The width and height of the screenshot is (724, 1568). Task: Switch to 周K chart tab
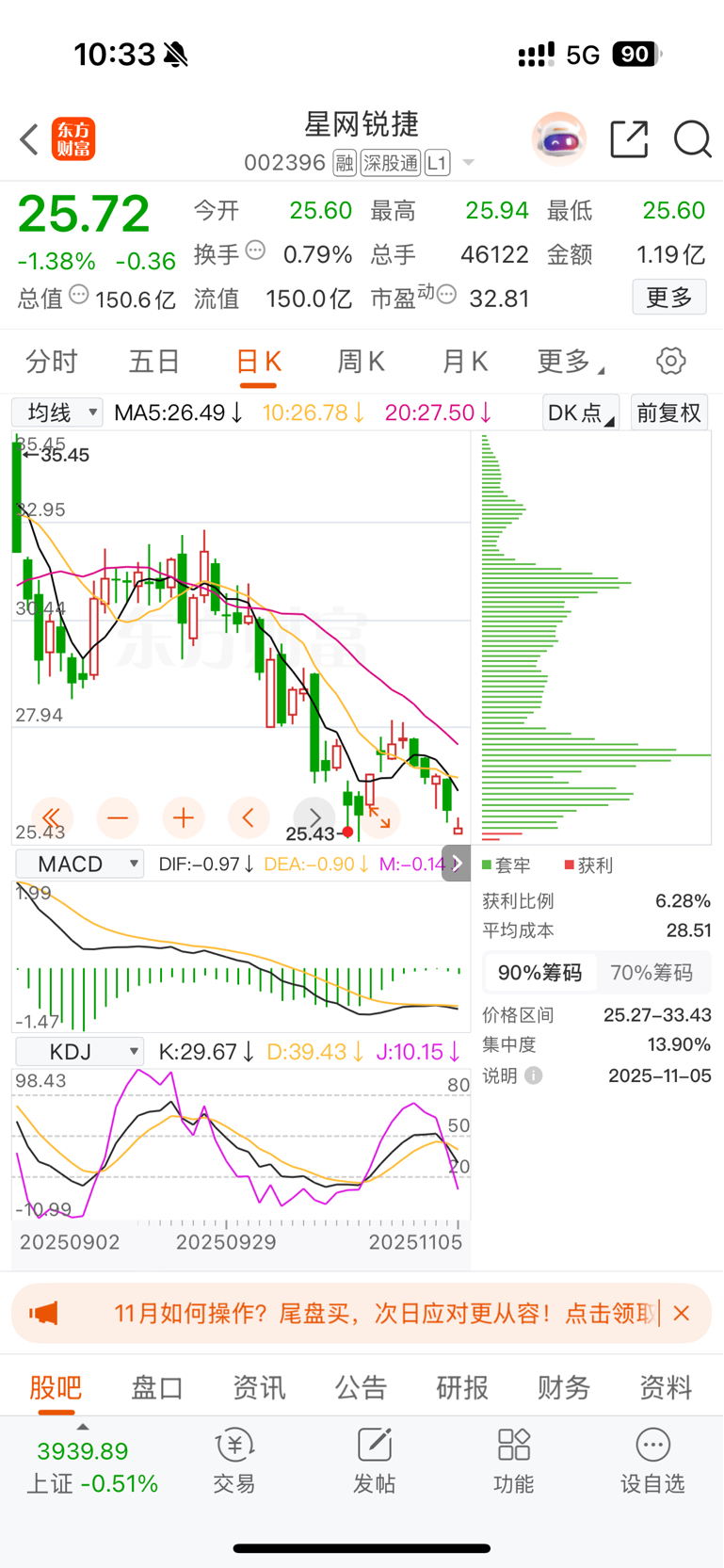(x=362, y=361)
